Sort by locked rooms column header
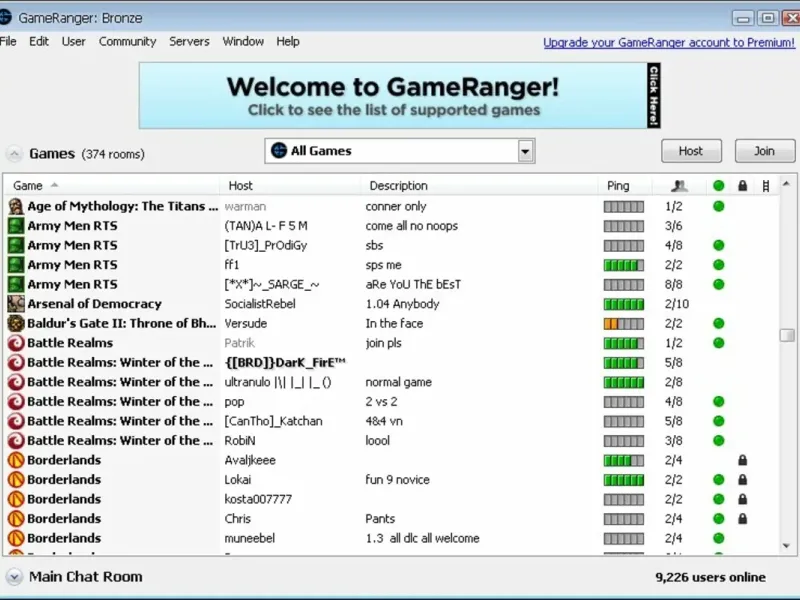This screenshot has width=800, height=600. 742,186
